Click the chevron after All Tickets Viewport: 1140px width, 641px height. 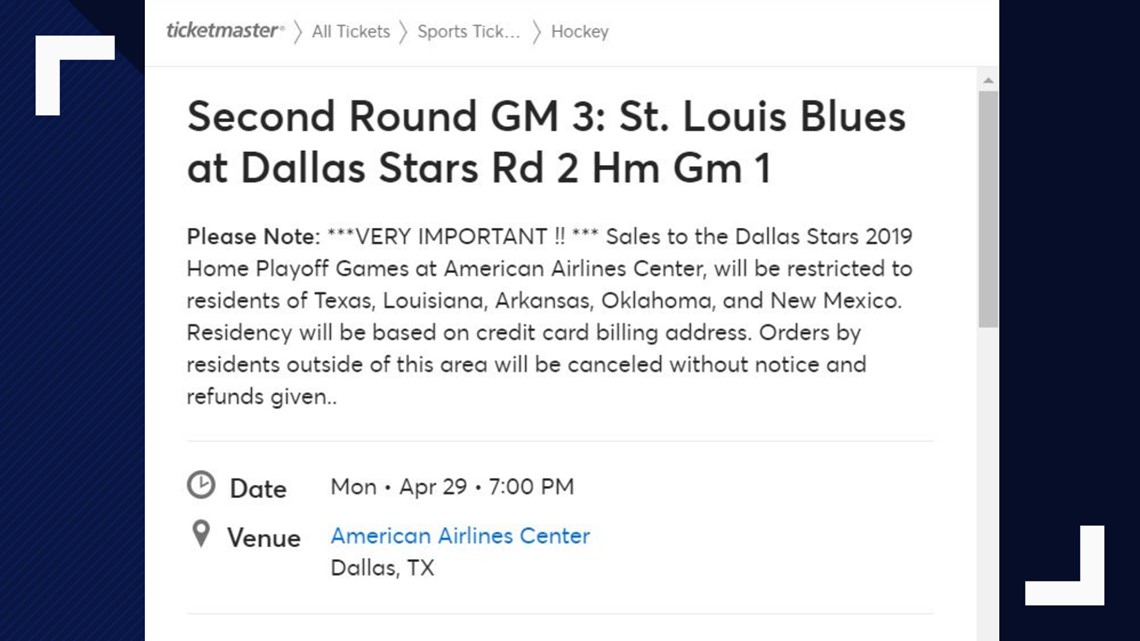[403, 31]
